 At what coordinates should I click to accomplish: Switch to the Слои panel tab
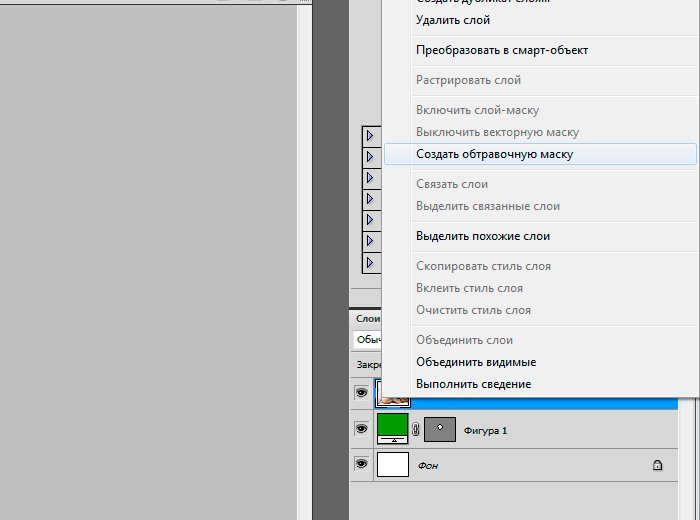click(x=369, y=319)
